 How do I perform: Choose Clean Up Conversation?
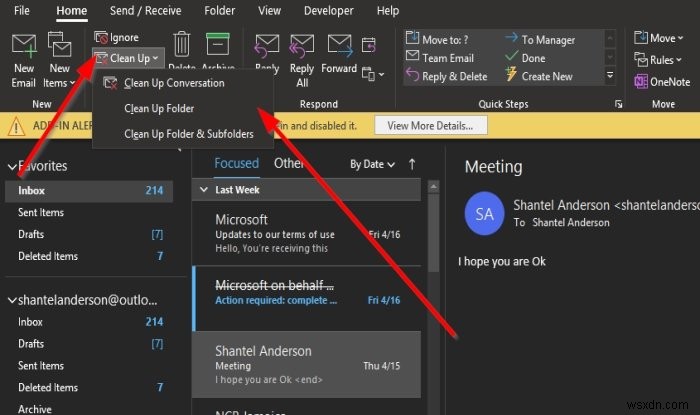pyautogui.click(x=183, y=83)
